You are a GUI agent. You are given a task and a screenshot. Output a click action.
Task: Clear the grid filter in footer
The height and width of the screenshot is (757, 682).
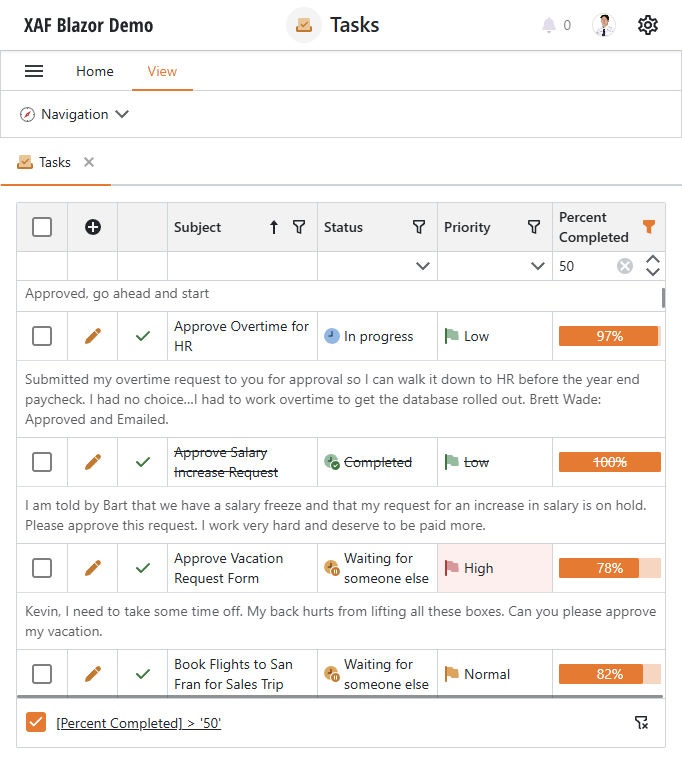coord(641,723)
